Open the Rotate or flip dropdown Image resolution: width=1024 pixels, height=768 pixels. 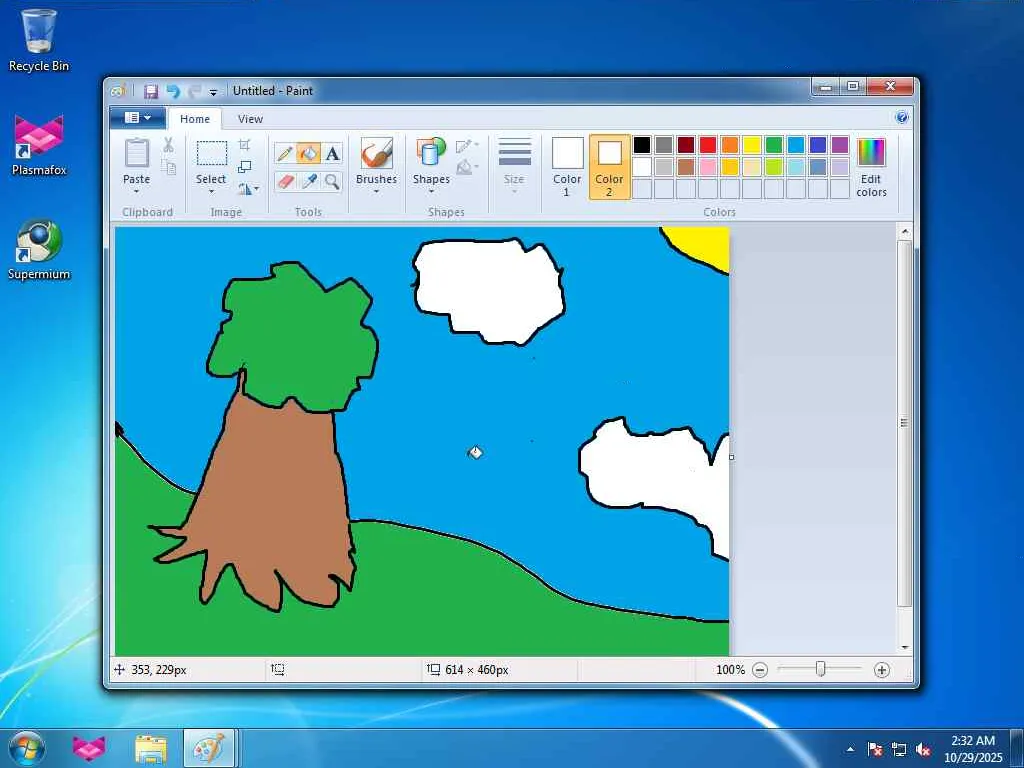click(248, 189)
